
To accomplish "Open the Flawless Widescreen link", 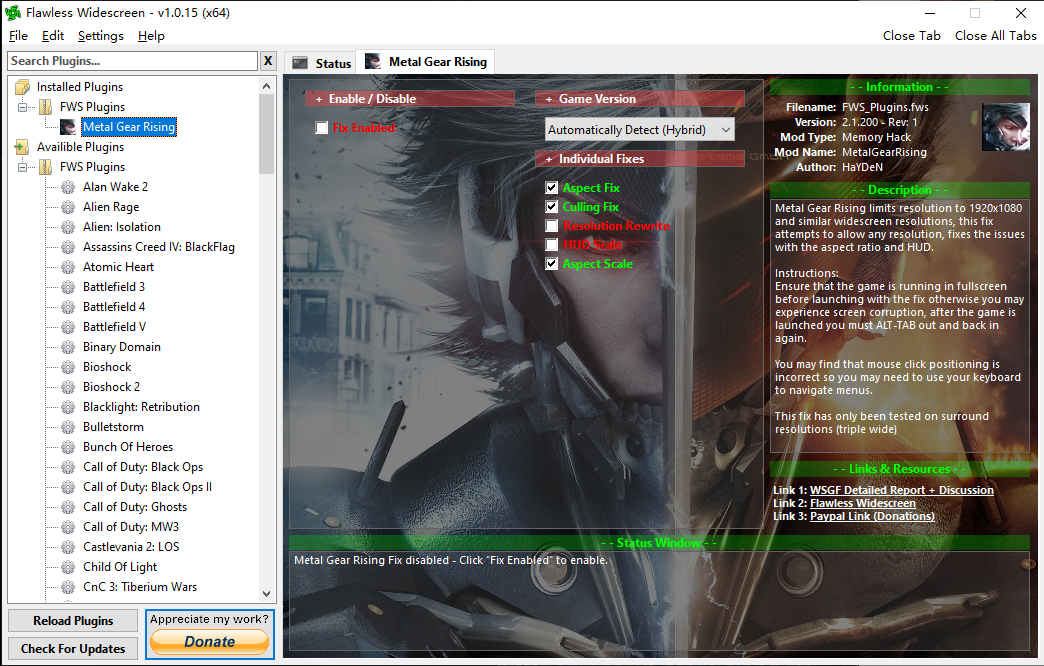I will tap(863, 503).
